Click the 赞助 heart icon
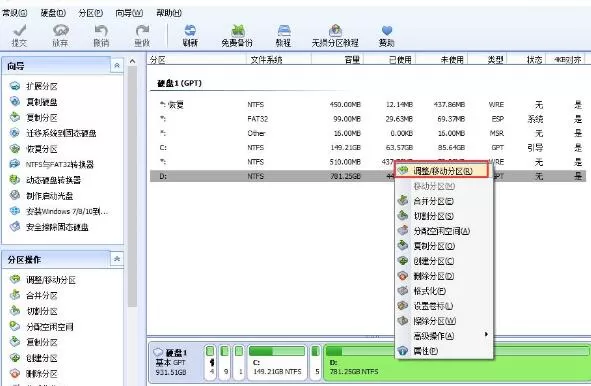The width and height of the screenshot is (591, 386). point(387,35)
